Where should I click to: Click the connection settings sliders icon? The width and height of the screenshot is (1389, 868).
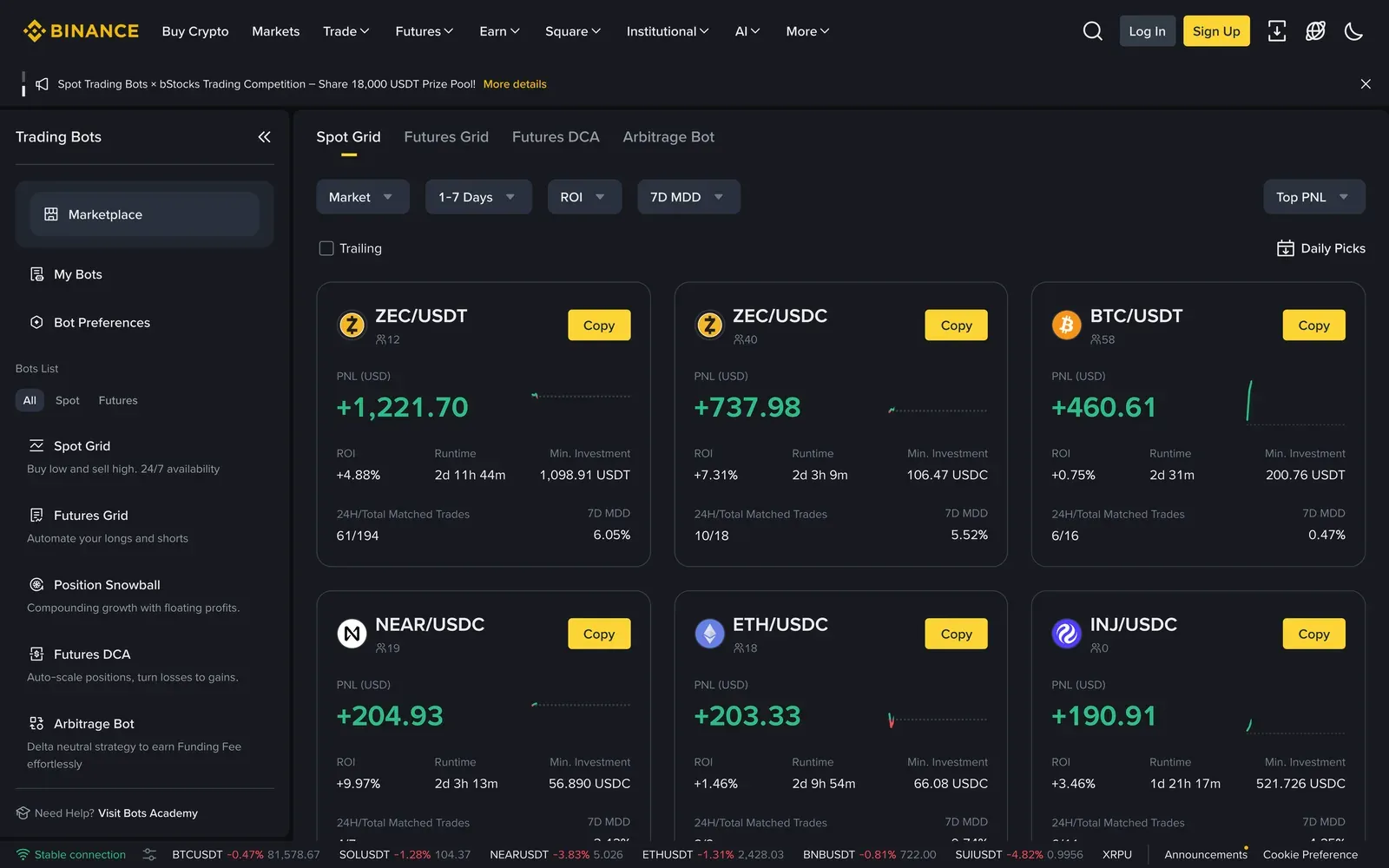click(149, 855)
